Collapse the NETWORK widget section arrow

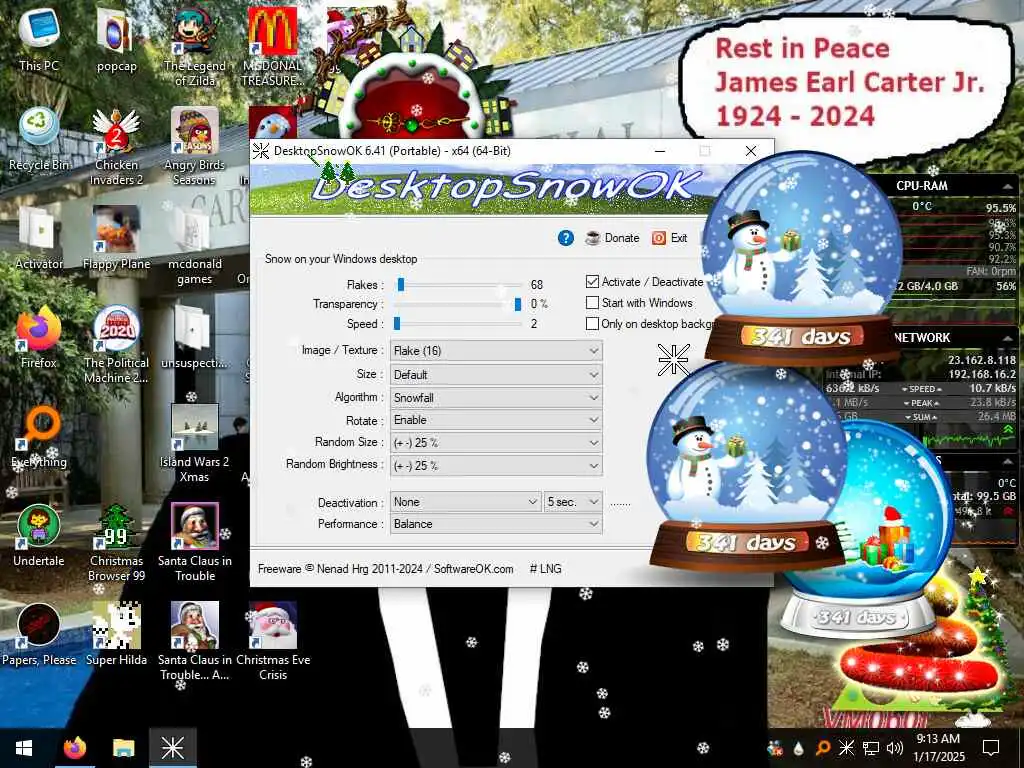tap(1008, 338)
